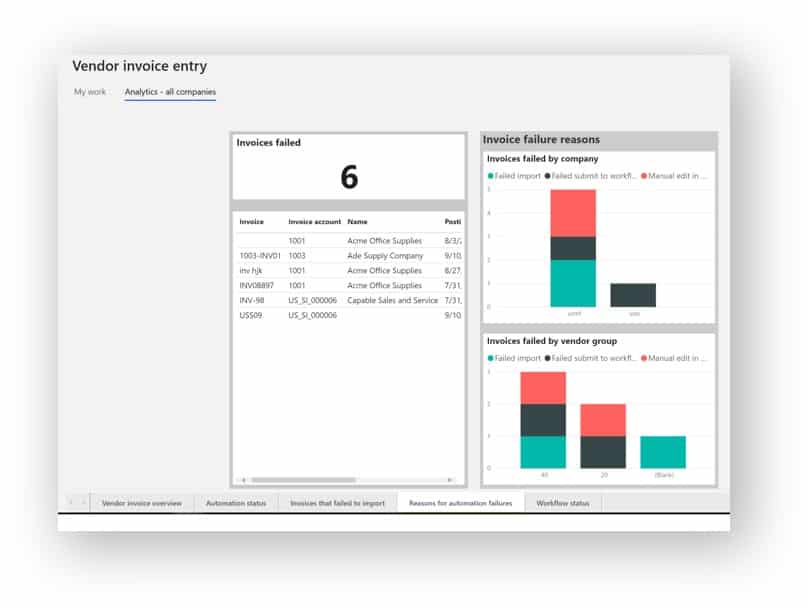The width and height of the screenshot is (809, 609).
Task: Select invoice cell US509
Action: point(250,315)
